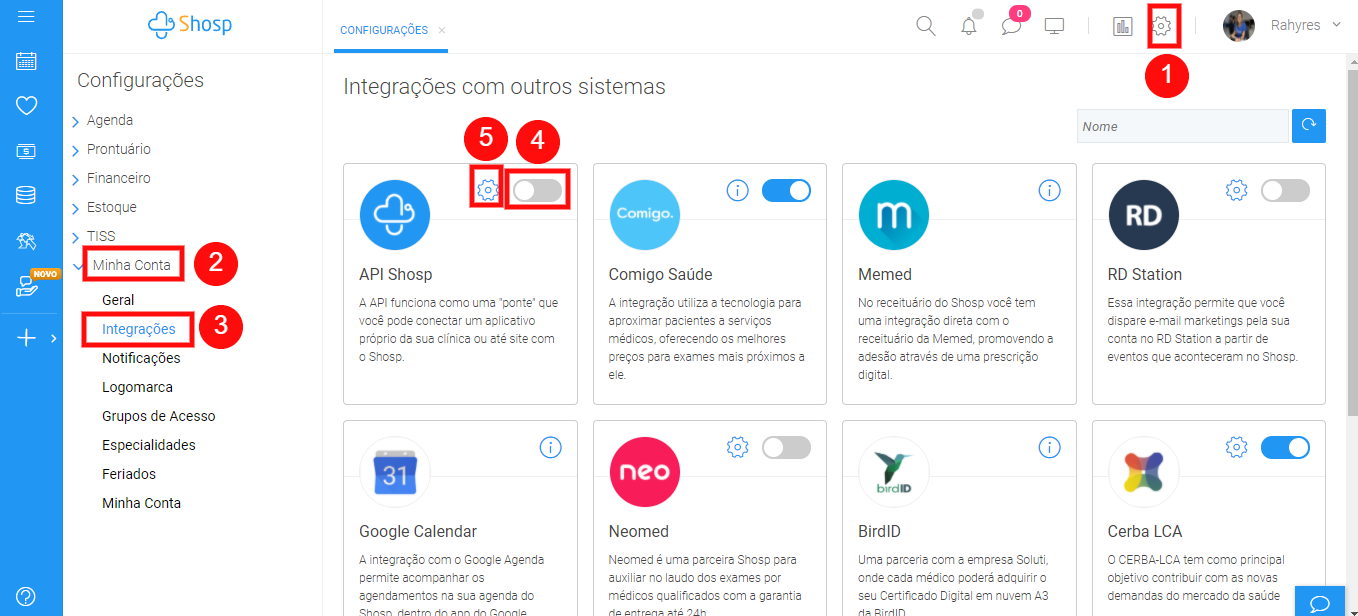The image size is (1358, 616).
Task: Open Notificações settings
Action: (141, 358)
